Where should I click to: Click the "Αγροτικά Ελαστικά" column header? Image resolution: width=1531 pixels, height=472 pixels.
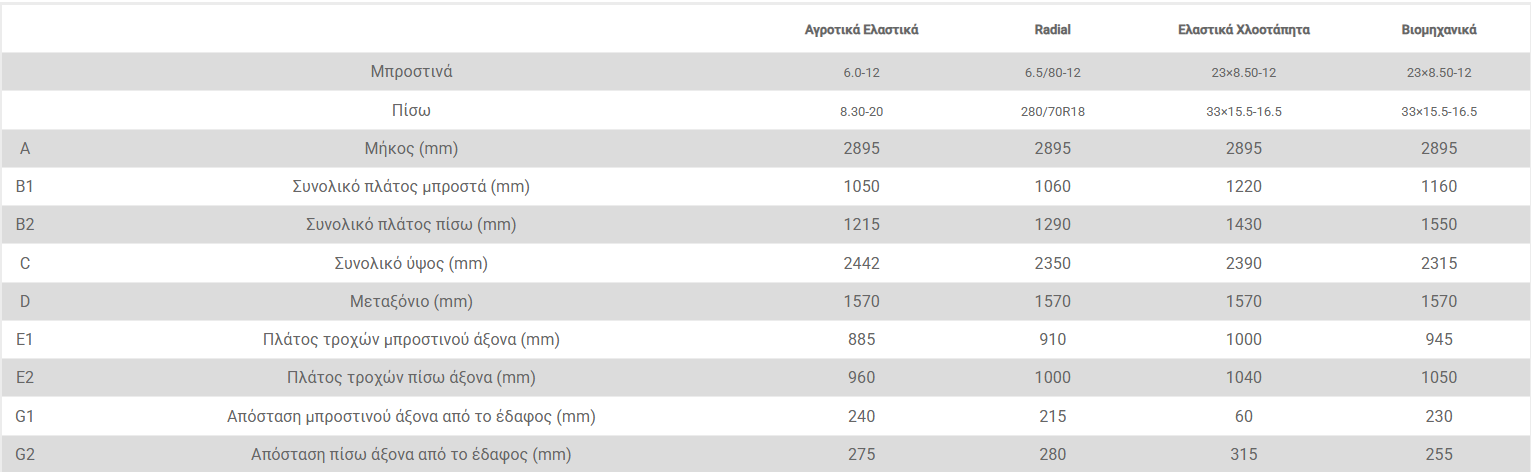tap(861, 30)
